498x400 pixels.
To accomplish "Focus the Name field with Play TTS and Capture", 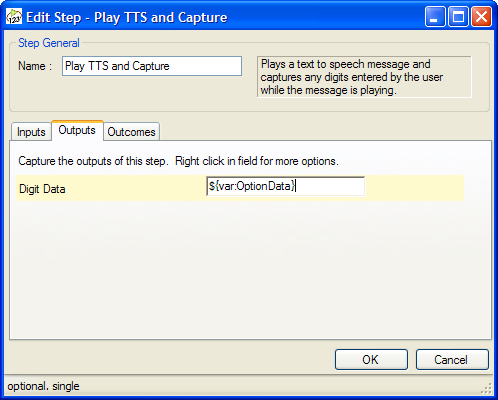I will [x=152, y=66].
